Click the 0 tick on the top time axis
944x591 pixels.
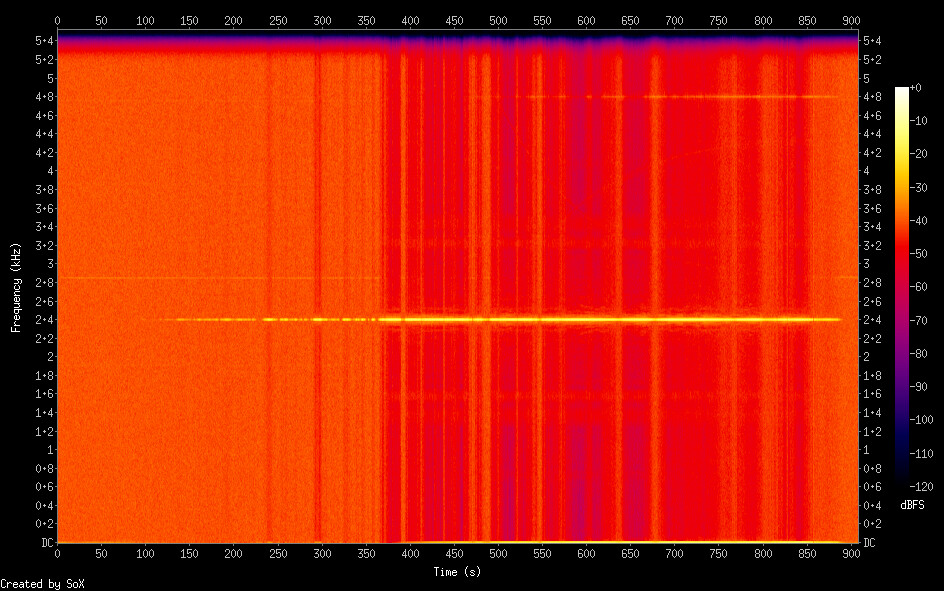click(x=57, y=21)
